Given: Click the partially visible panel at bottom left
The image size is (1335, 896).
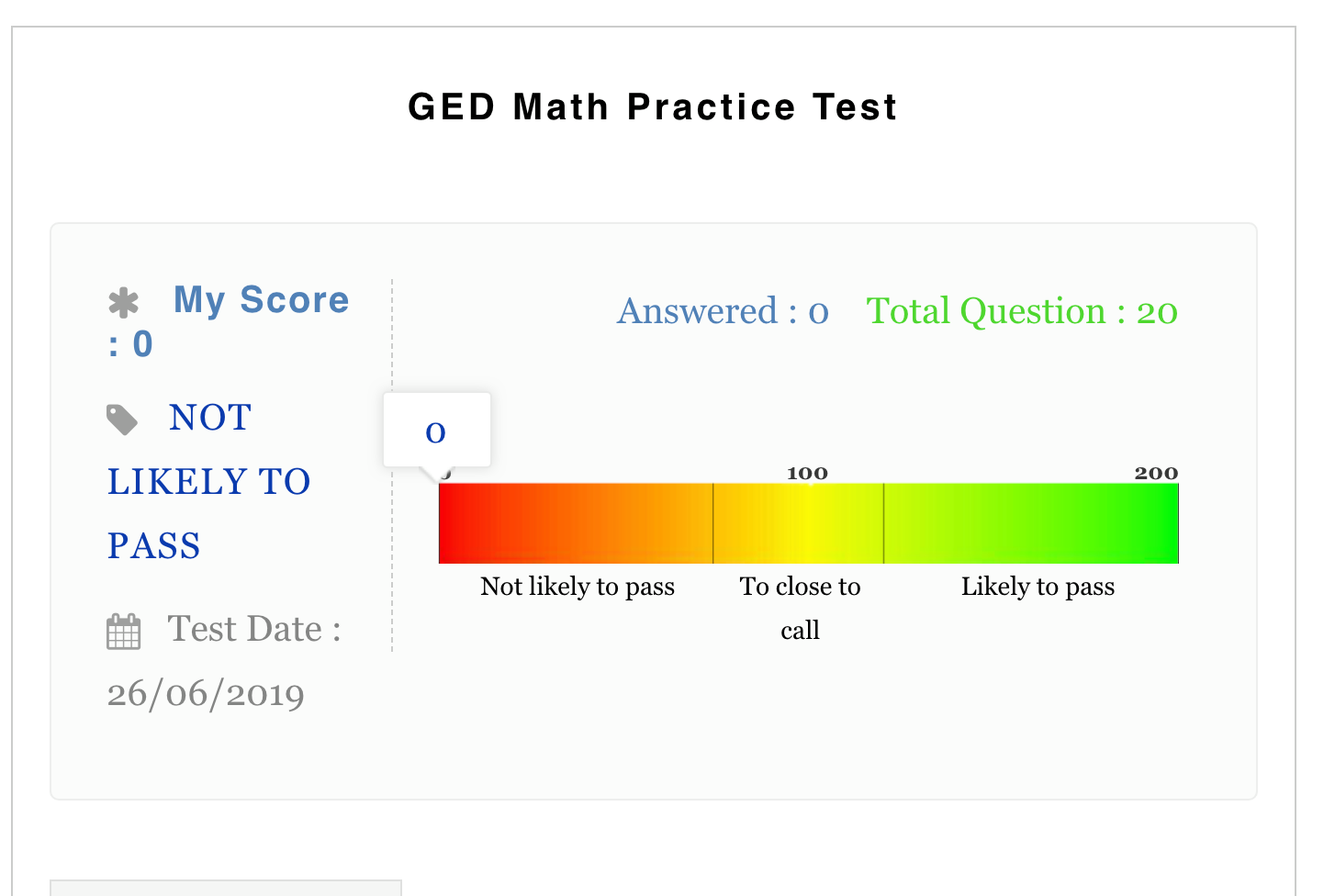Looking at the screenshot, I should point(226,888).
